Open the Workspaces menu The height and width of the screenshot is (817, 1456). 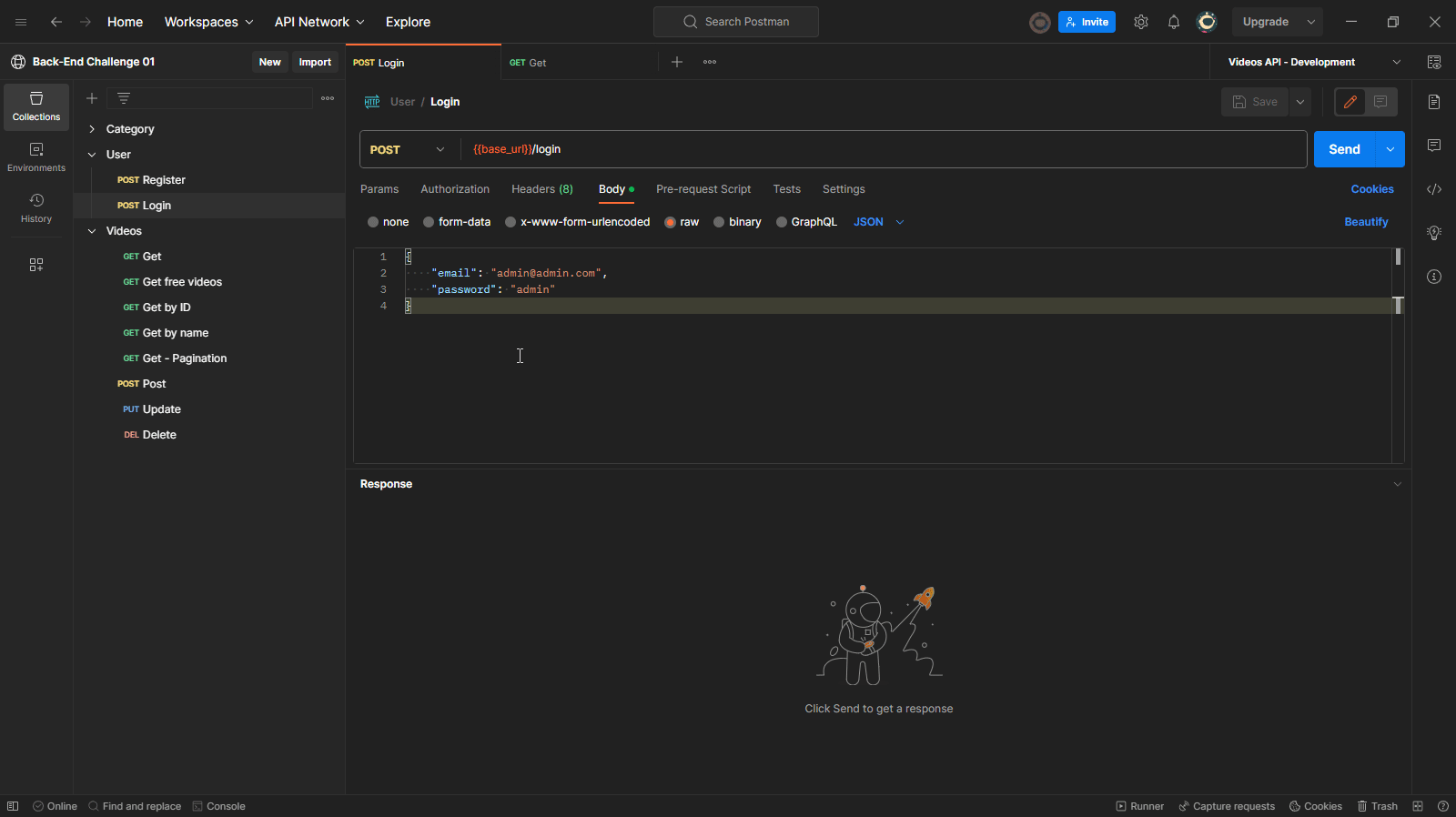(x=208, y=22)
